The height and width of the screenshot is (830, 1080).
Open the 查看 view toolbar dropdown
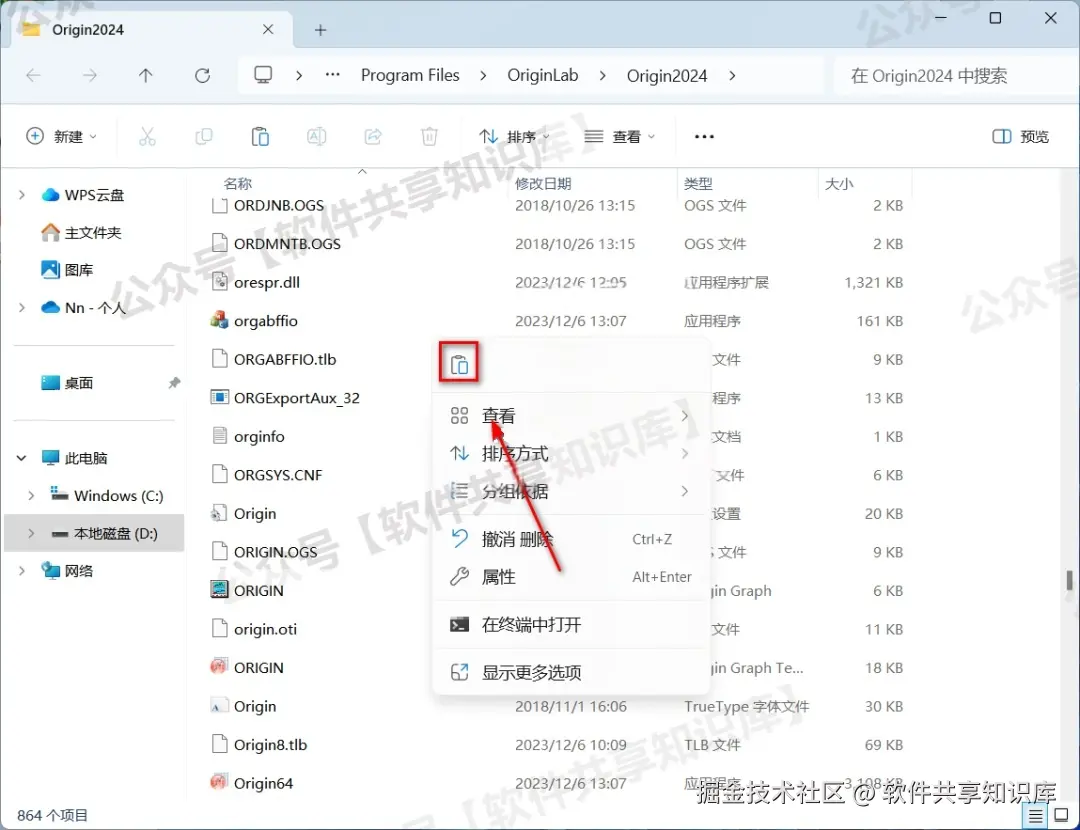[619, 136]
